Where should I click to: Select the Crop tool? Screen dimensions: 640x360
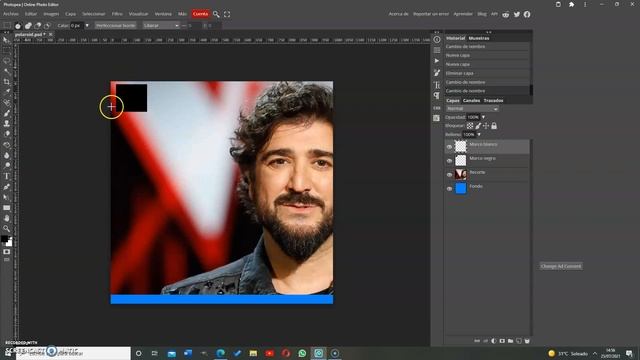click(x=6, y=82)
